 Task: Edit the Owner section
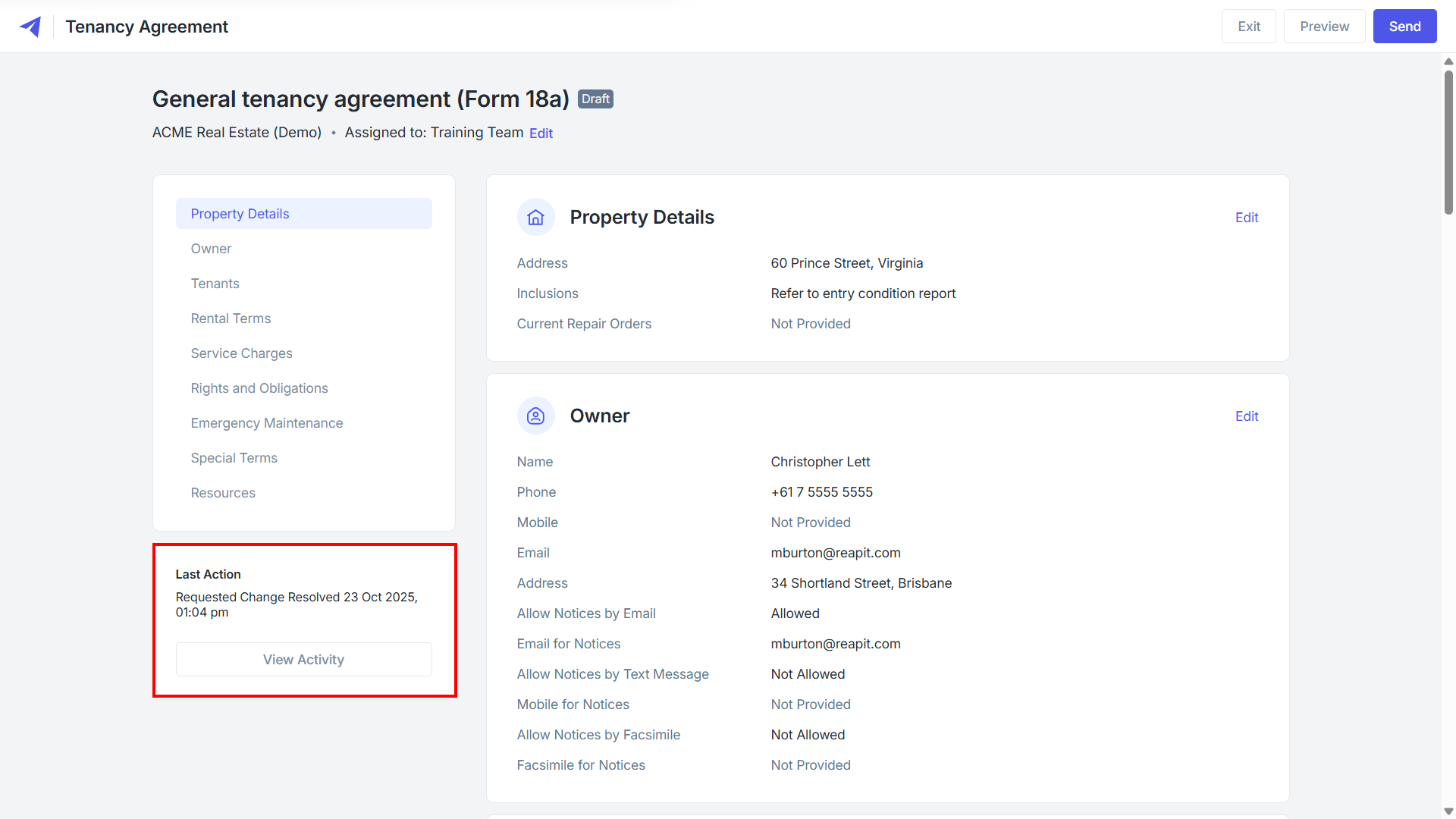1246,416
